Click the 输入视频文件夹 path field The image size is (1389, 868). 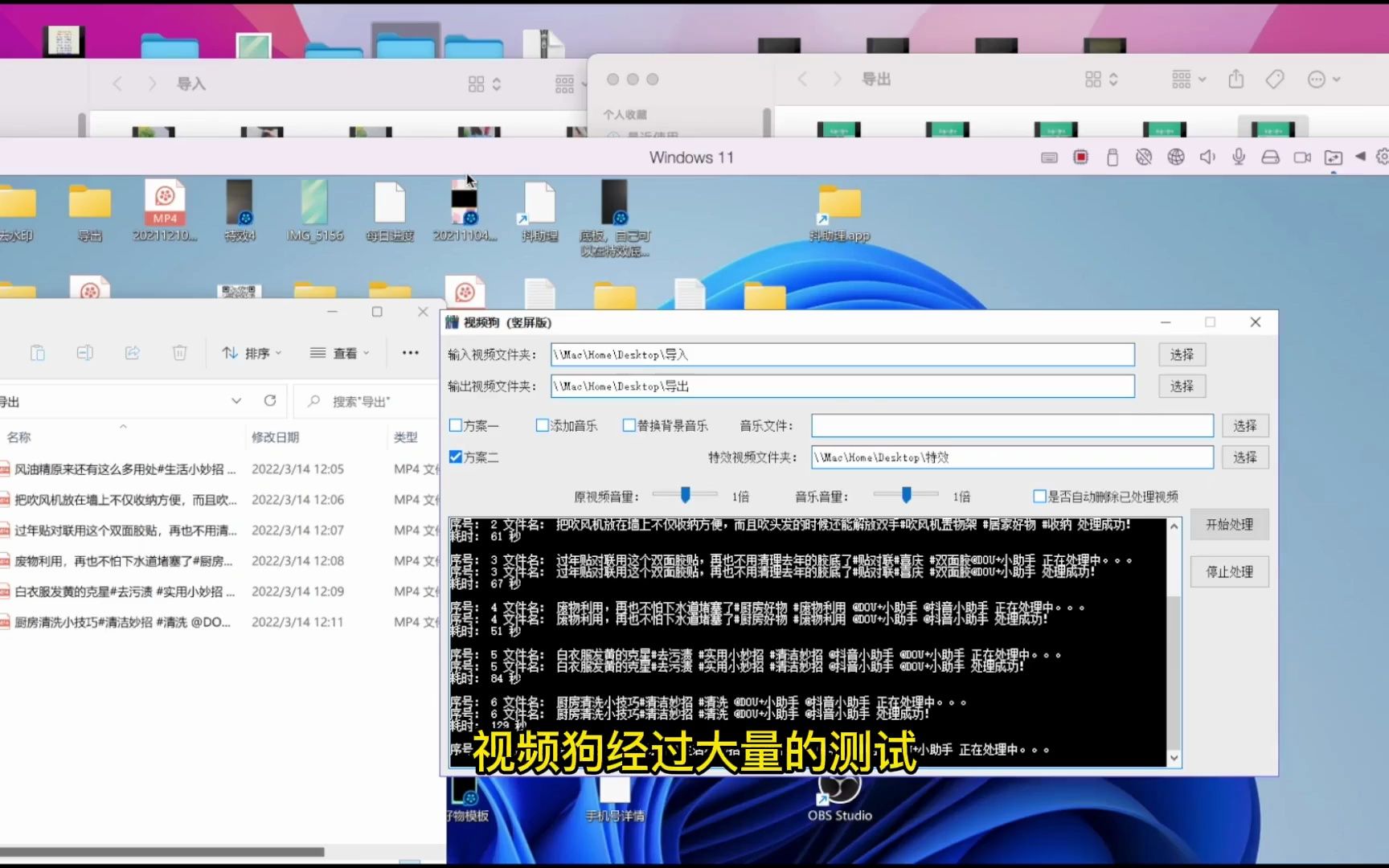tap(842, 354)
